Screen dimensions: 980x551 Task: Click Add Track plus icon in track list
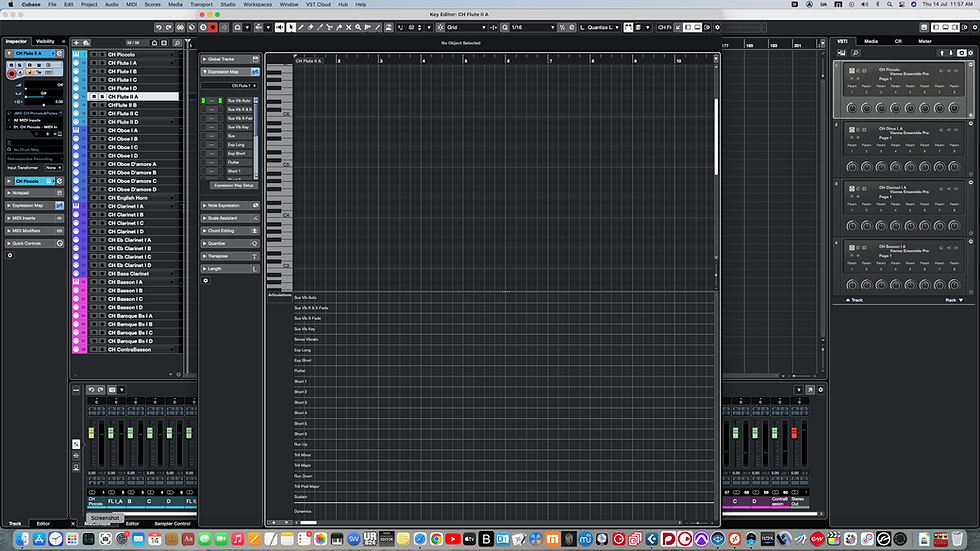76,42
